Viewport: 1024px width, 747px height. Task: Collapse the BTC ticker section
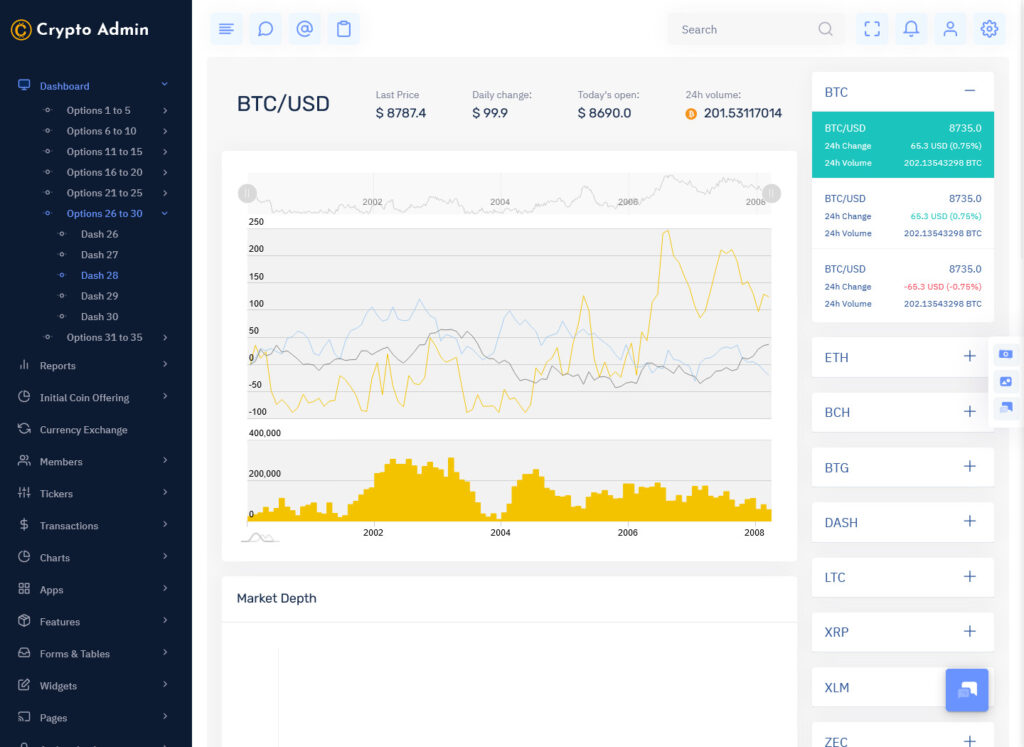tap(969, 90)
